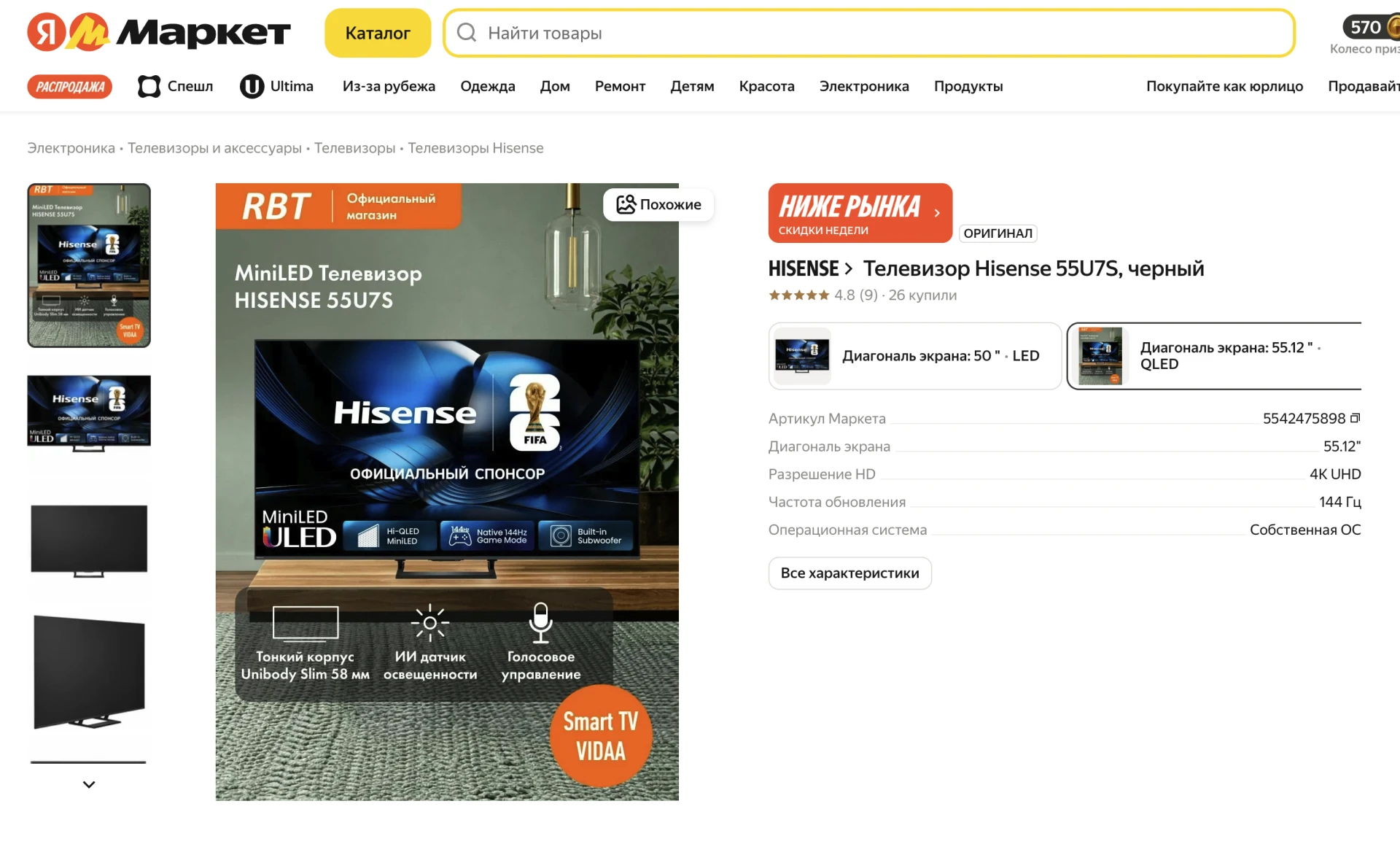1400x844 pixels.
Task: Open the Ultima U icon
Action: pyautogui.click(x=252, y=86)
